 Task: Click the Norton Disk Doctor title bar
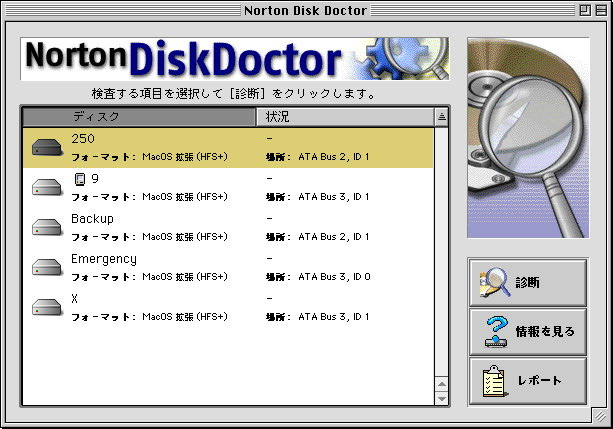coord(306,10)
